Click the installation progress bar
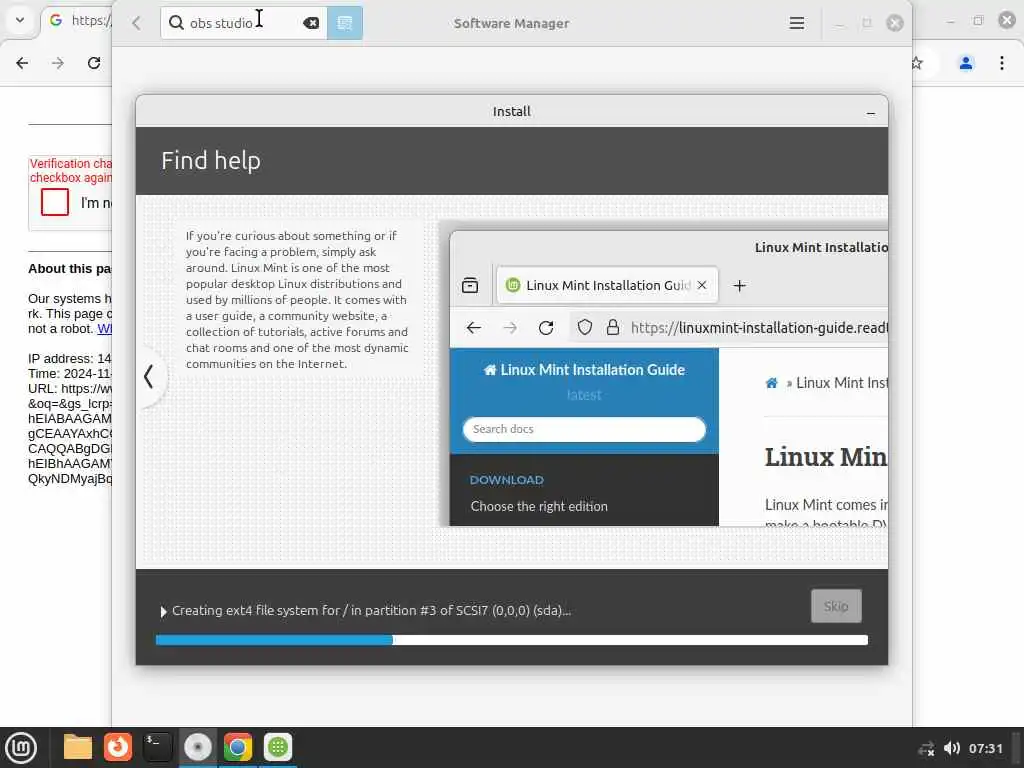Screen dimensions: 1024x768 (511, 640)
